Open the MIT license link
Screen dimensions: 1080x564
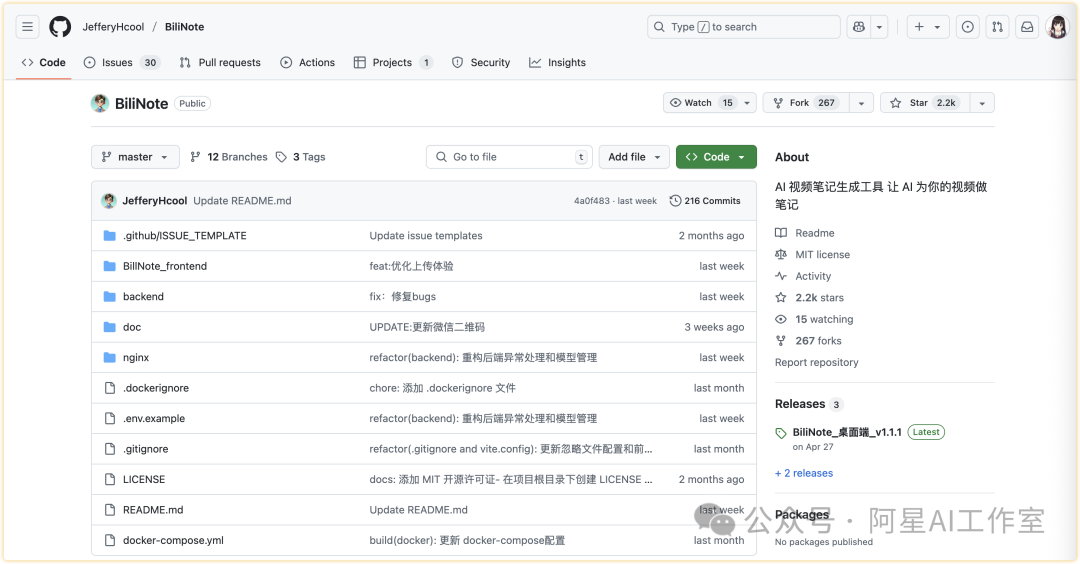pos(813,254)
